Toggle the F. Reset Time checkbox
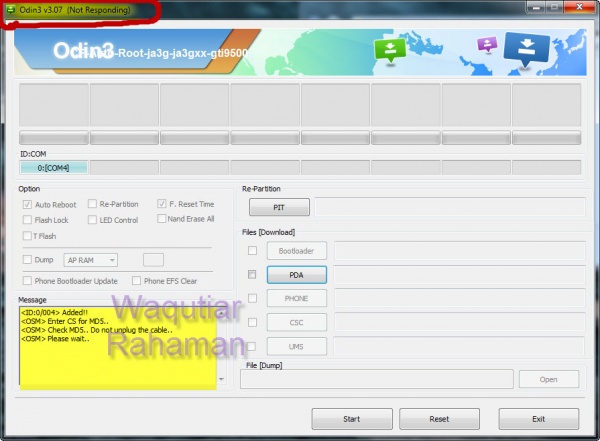Image resolution: width=600 pixels, height=441 pixels. [x=161, y=204]
